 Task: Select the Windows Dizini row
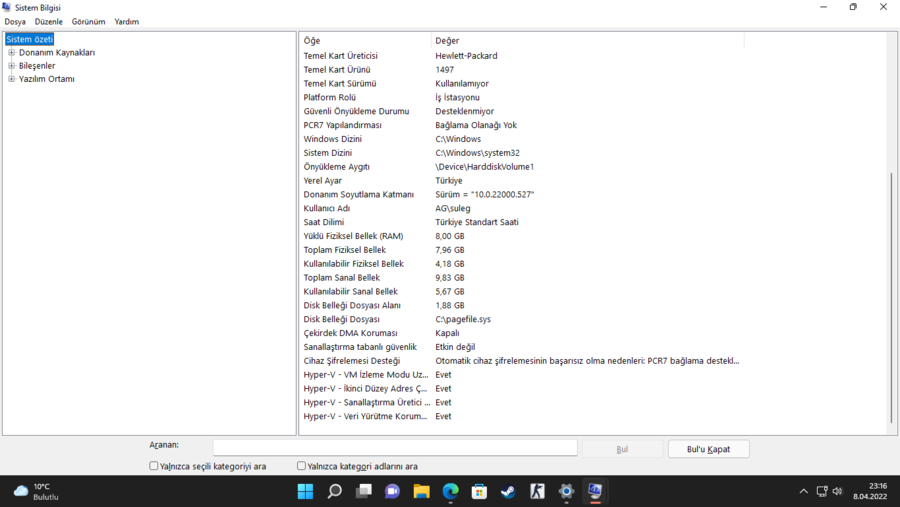coord(522,139)
